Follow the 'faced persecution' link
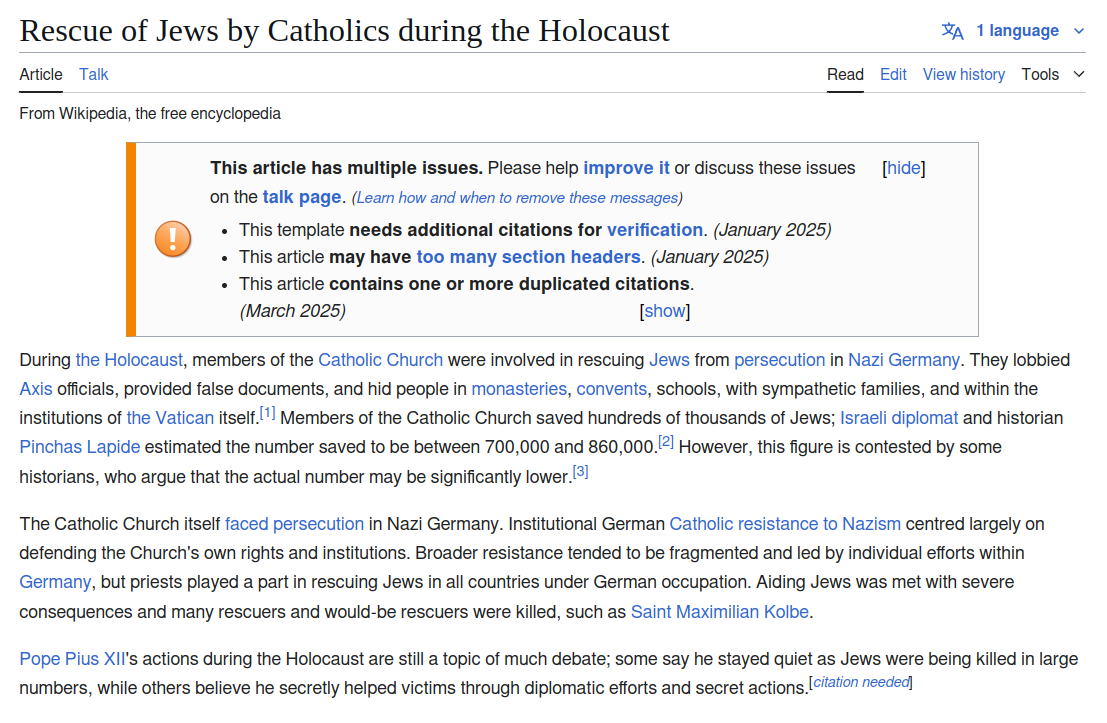The height and width of the screenshot is (723, 1107). 294,524
